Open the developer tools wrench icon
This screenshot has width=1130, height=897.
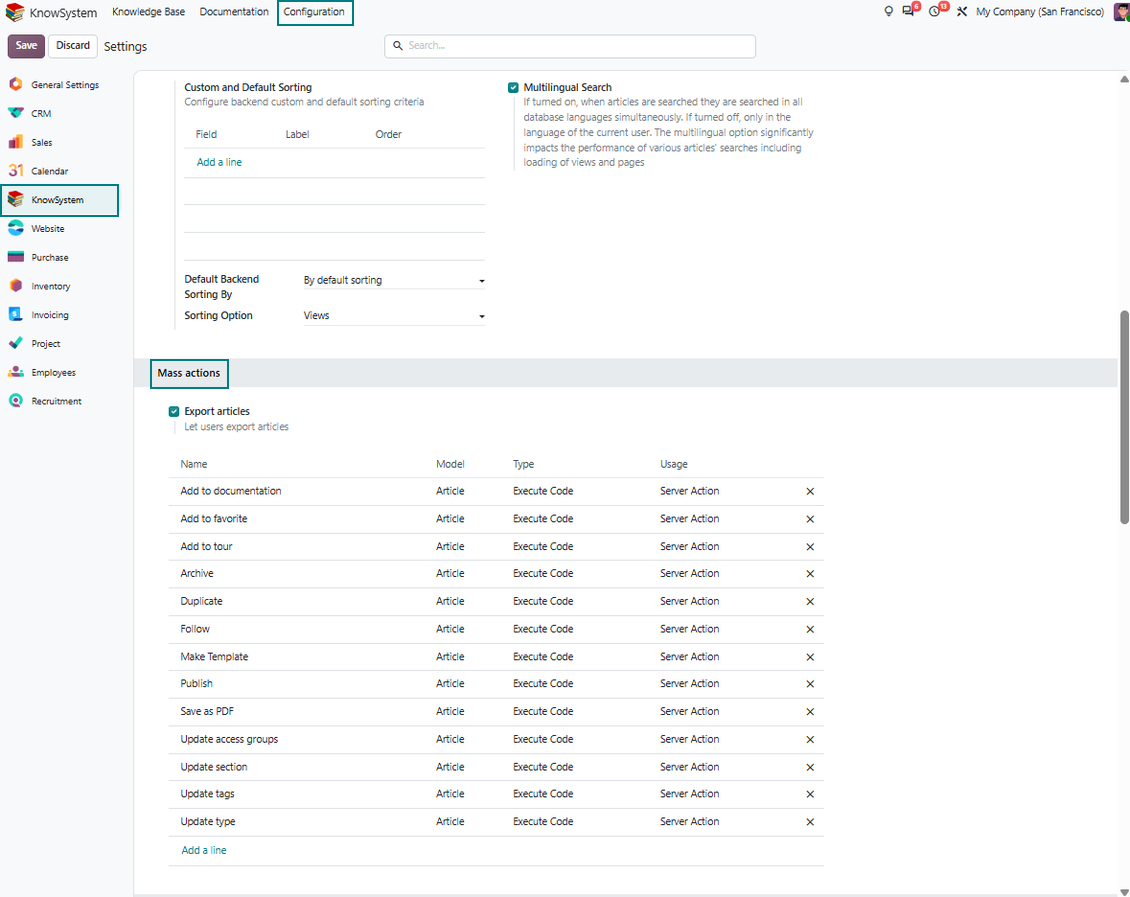click(962, 12)
